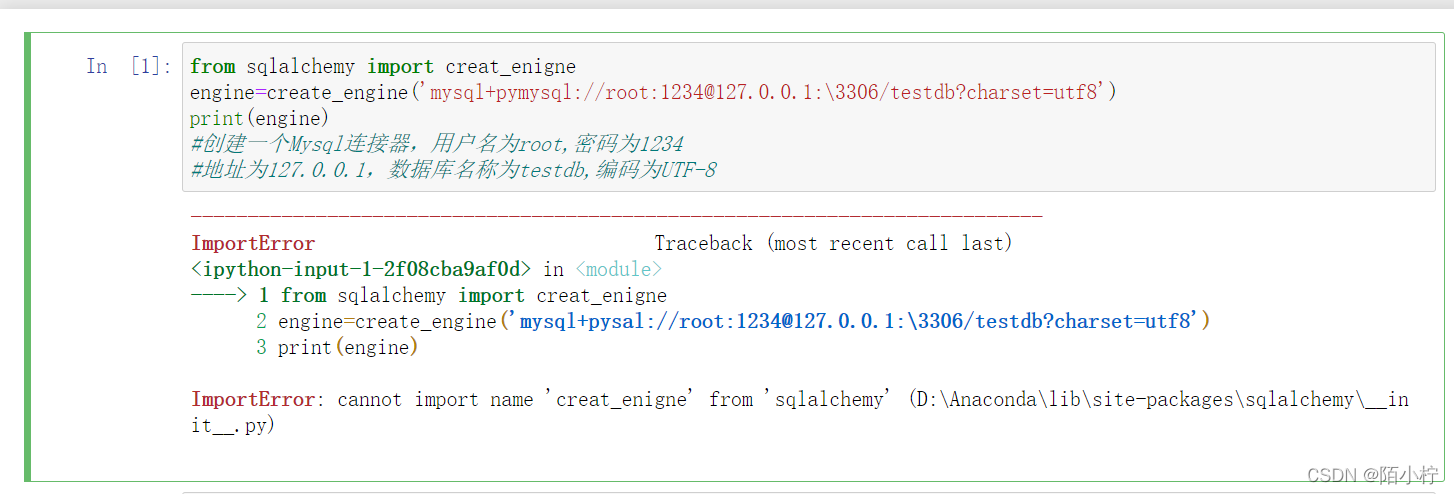Click the red 'ImportError' traceback header
The height and width of the screenshot is (494, 1454).
click(253, 243)
